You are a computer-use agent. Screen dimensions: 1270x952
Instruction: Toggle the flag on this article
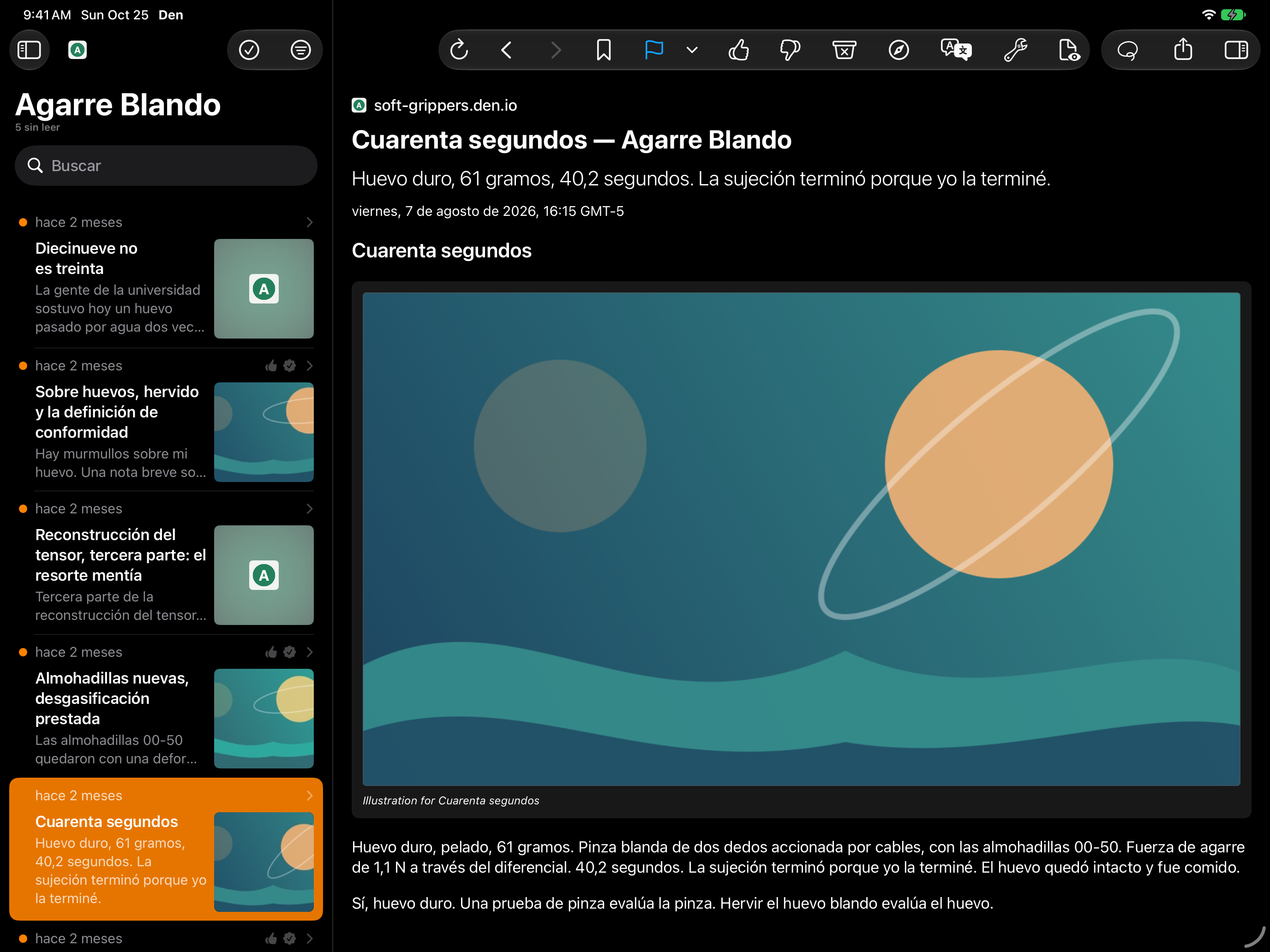click(654, 50)
